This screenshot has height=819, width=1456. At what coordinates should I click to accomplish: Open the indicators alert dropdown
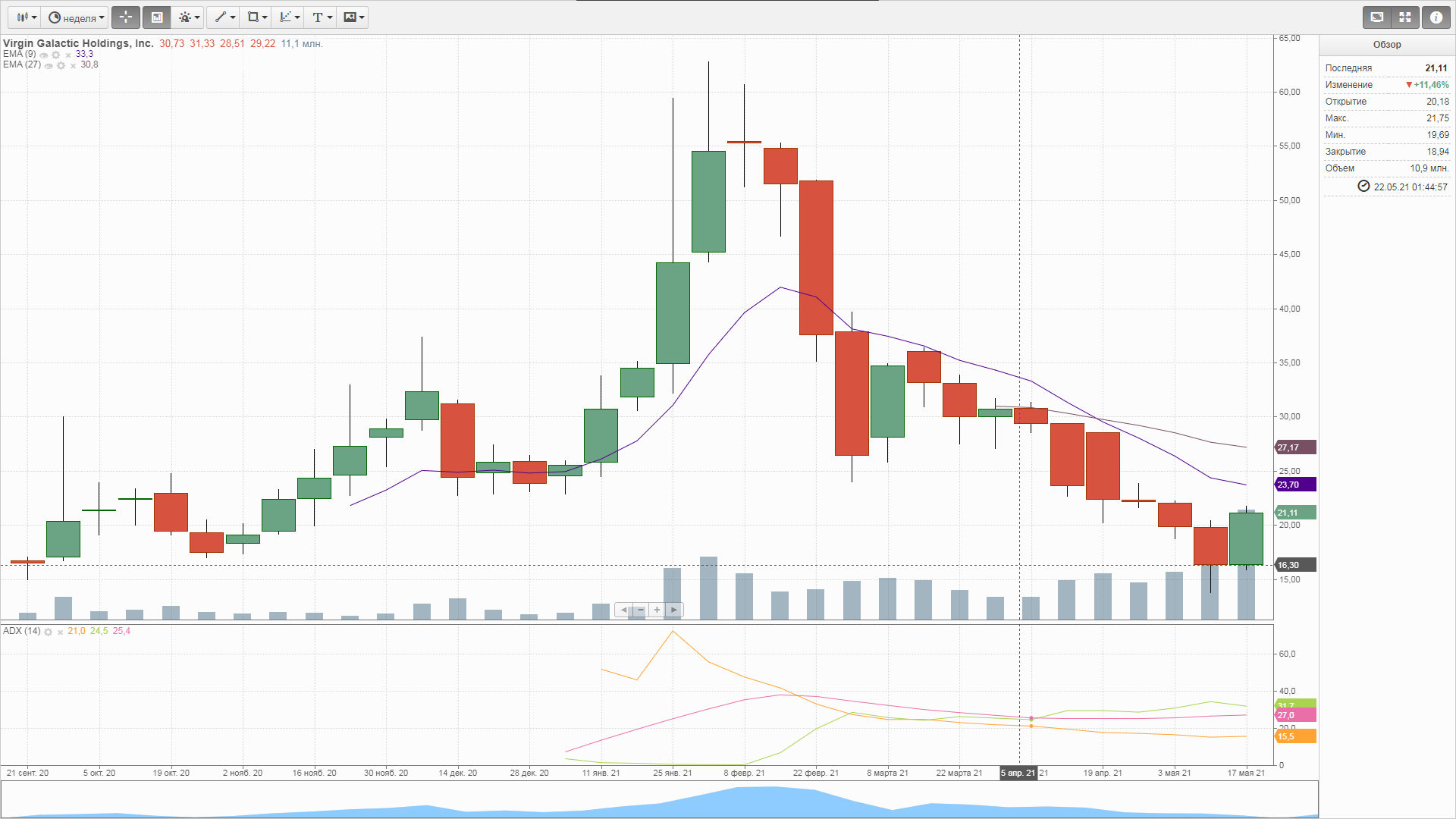pyautogui.click(x=189, y=17)
